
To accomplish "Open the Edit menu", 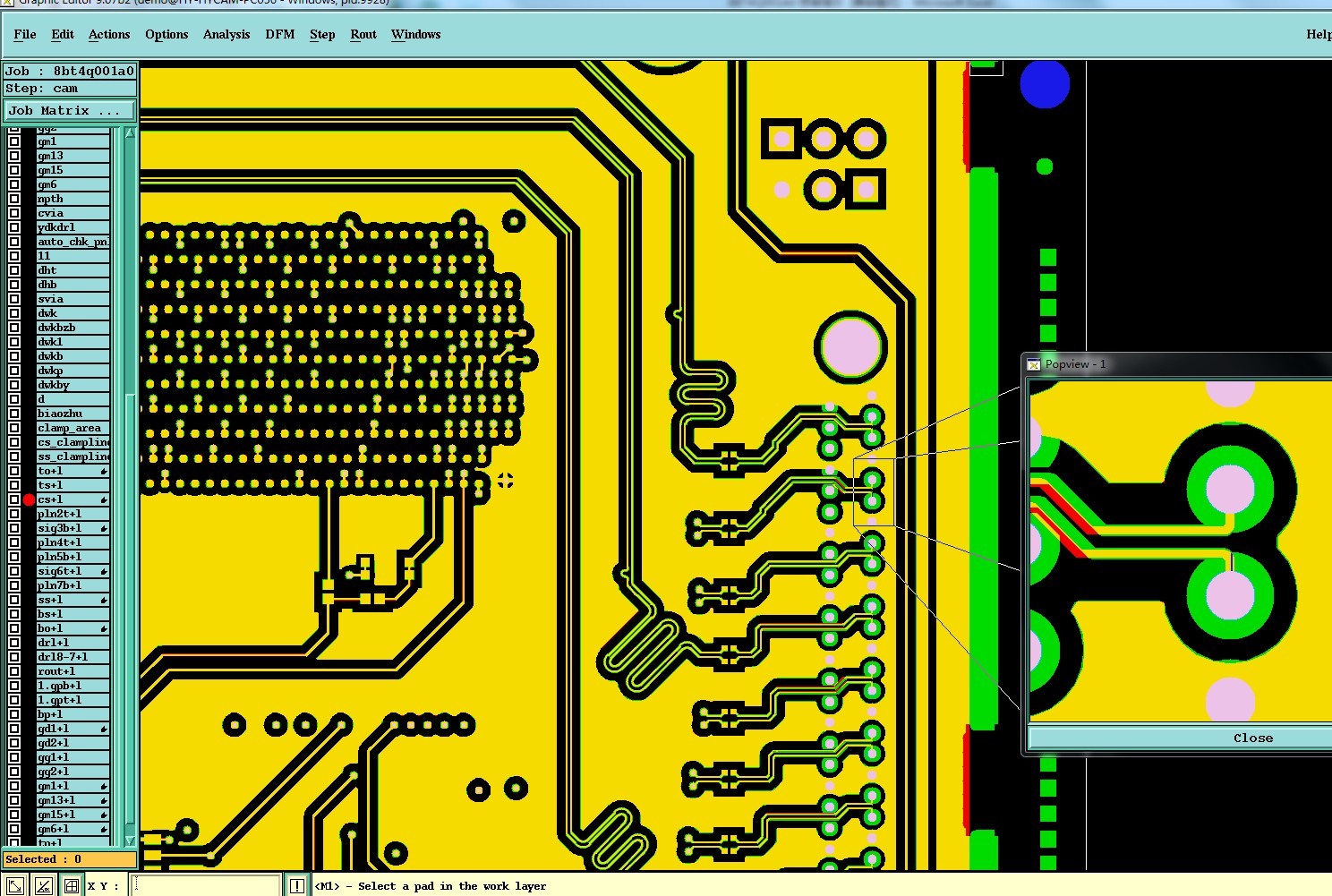I will point(63,34).
